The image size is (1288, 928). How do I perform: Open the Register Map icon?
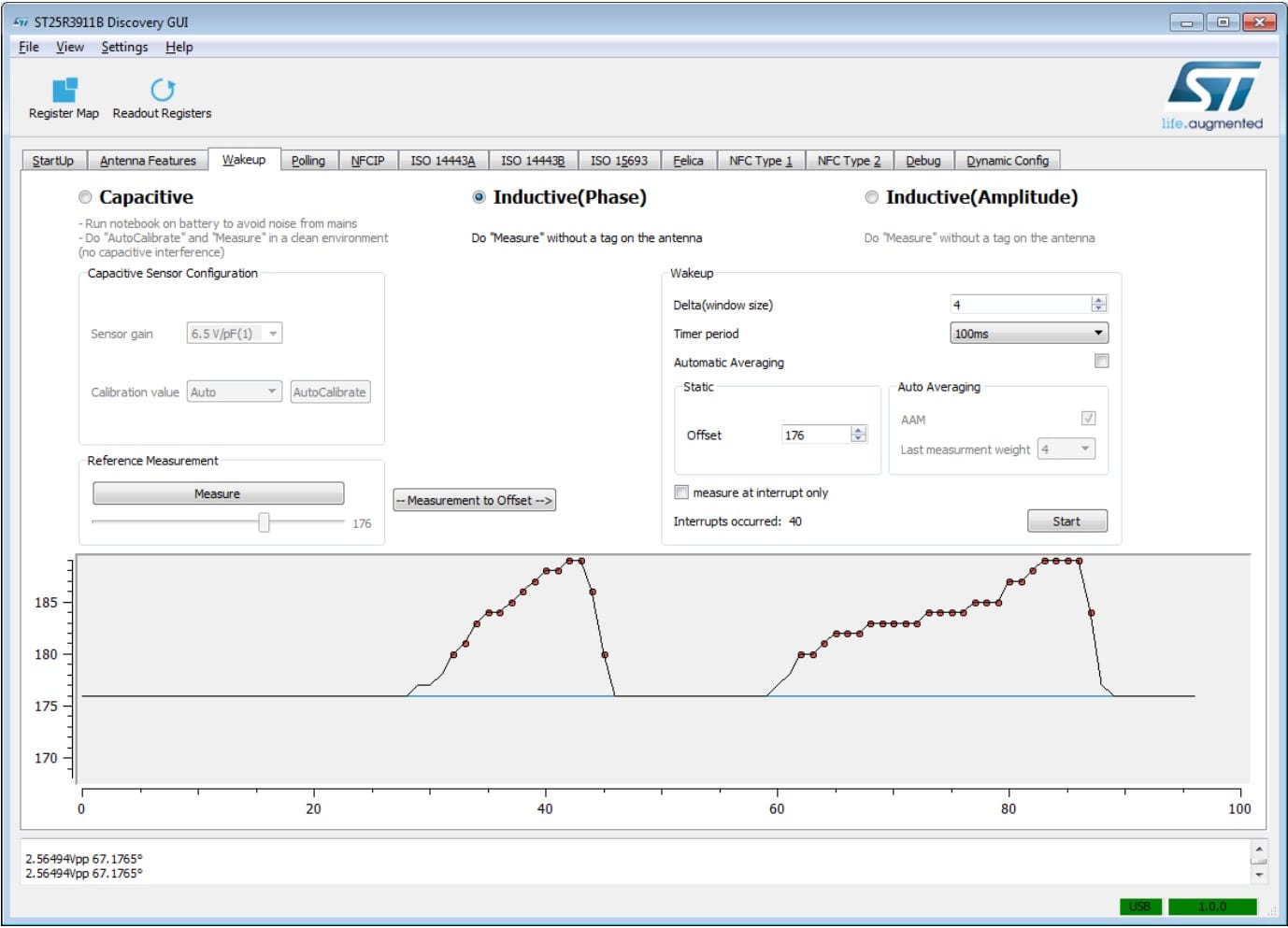click(x=64, y=90)
